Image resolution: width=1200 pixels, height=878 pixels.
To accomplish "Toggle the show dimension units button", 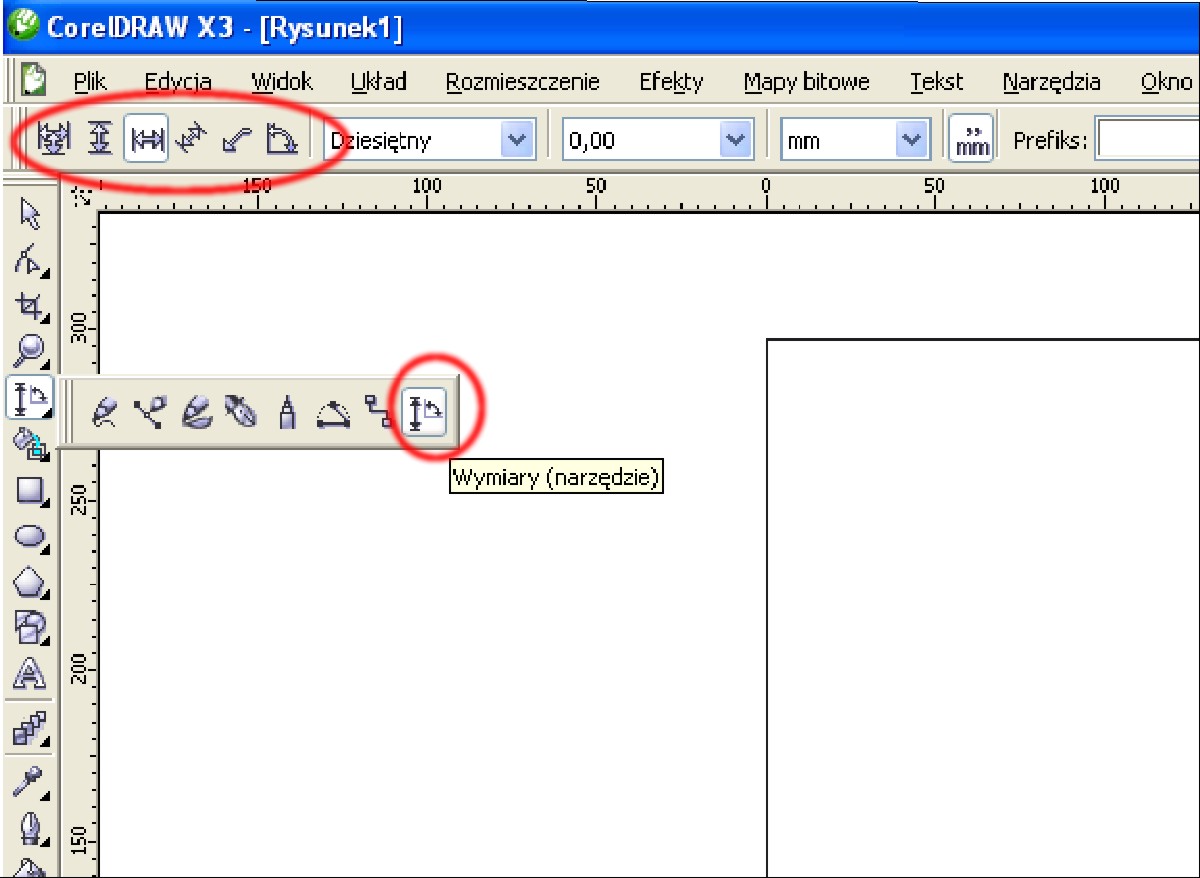I will point(971,140).
